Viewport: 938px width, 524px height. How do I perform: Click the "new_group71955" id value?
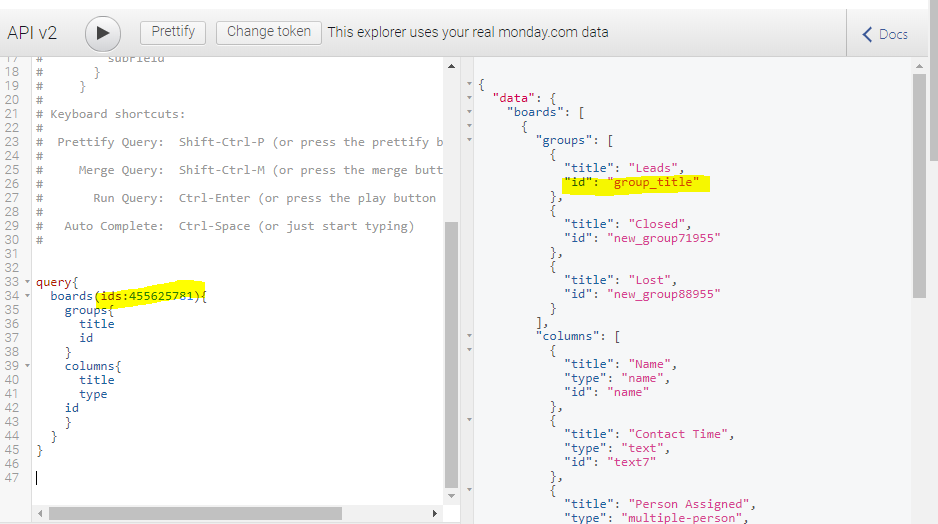[x=663, y=238]
